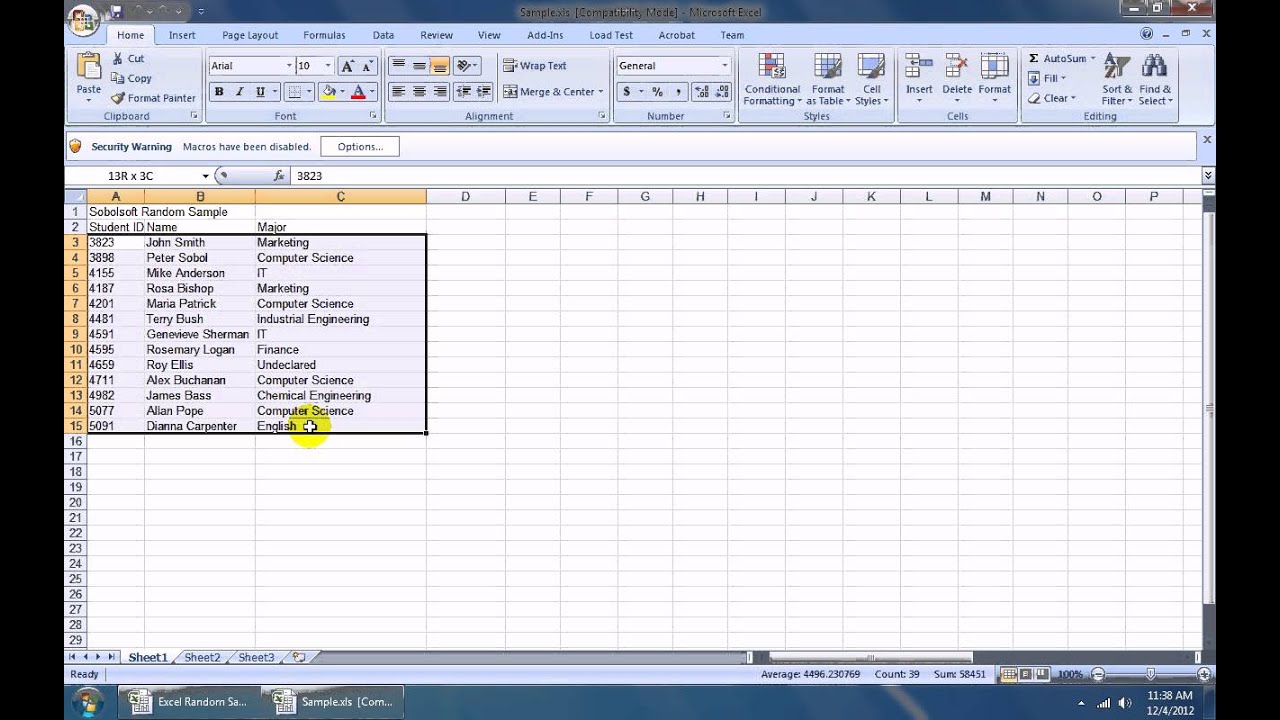Viewport: 1280px width, 720px height.
Task: Expand the General number format dropdown
Action: point(725,66)
